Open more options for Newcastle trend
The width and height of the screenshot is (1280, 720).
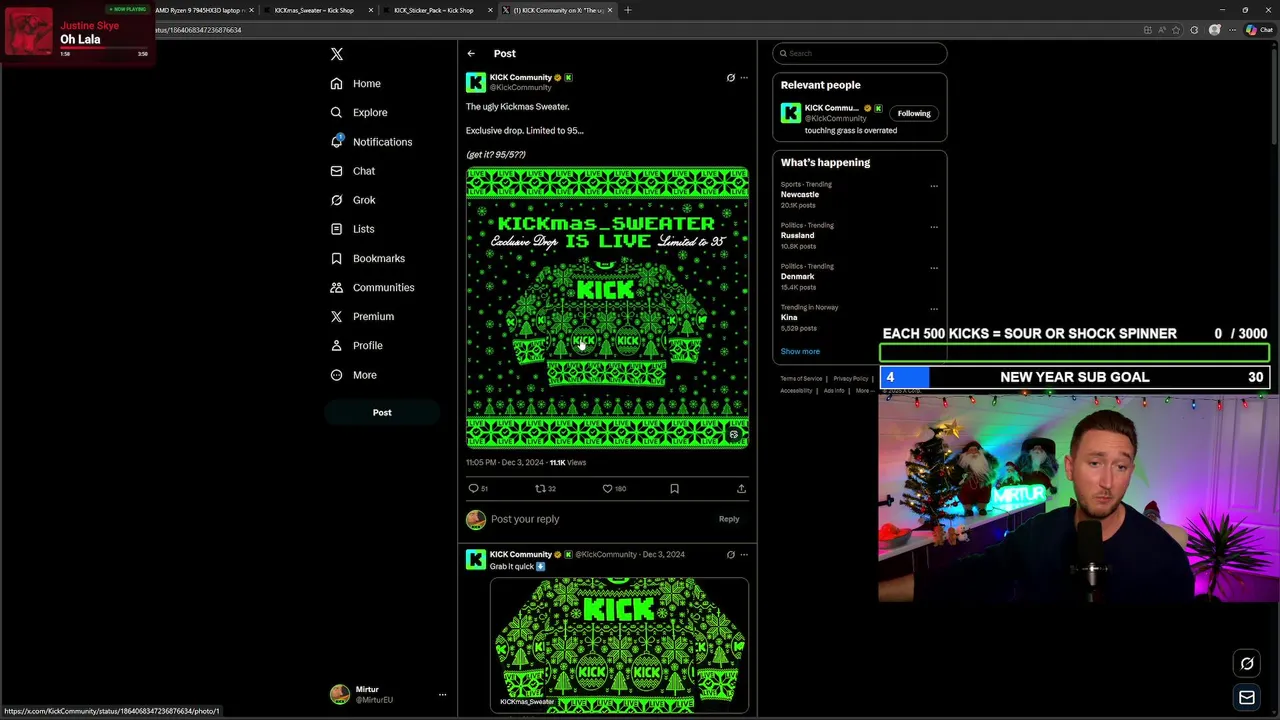point(934,186)
